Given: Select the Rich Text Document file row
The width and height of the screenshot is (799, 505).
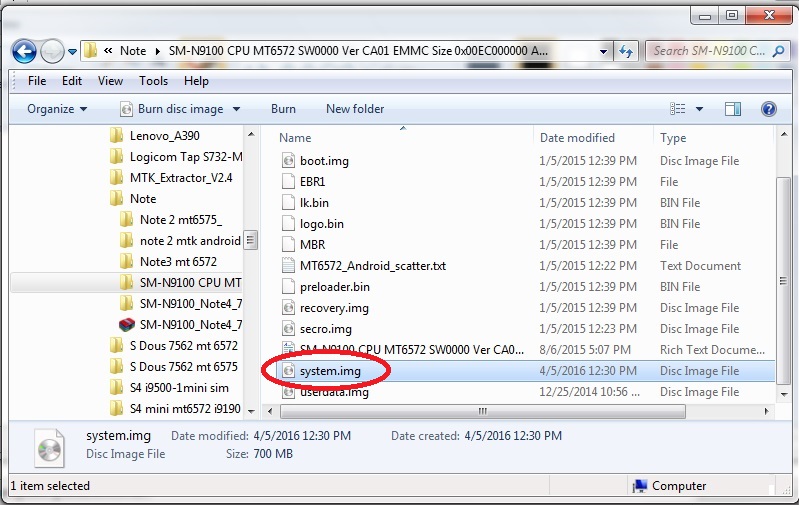Looking at the screenshot, I should pyautogui.click(x=526, y=350).
